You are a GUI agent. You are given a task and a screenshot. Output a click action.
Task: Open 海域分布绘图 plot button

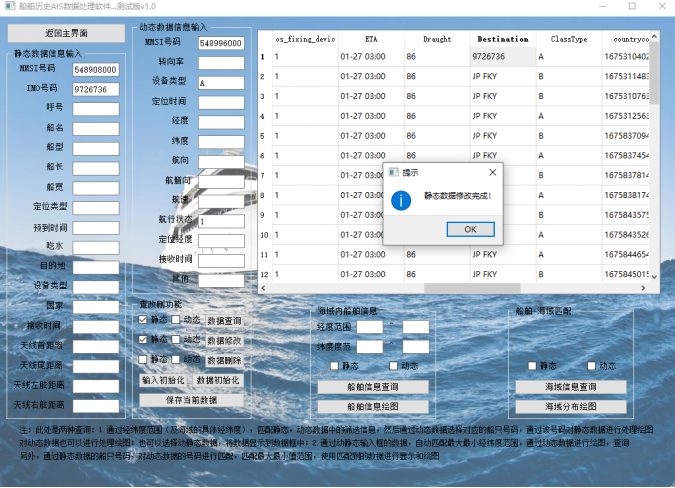tap(571, 407)
